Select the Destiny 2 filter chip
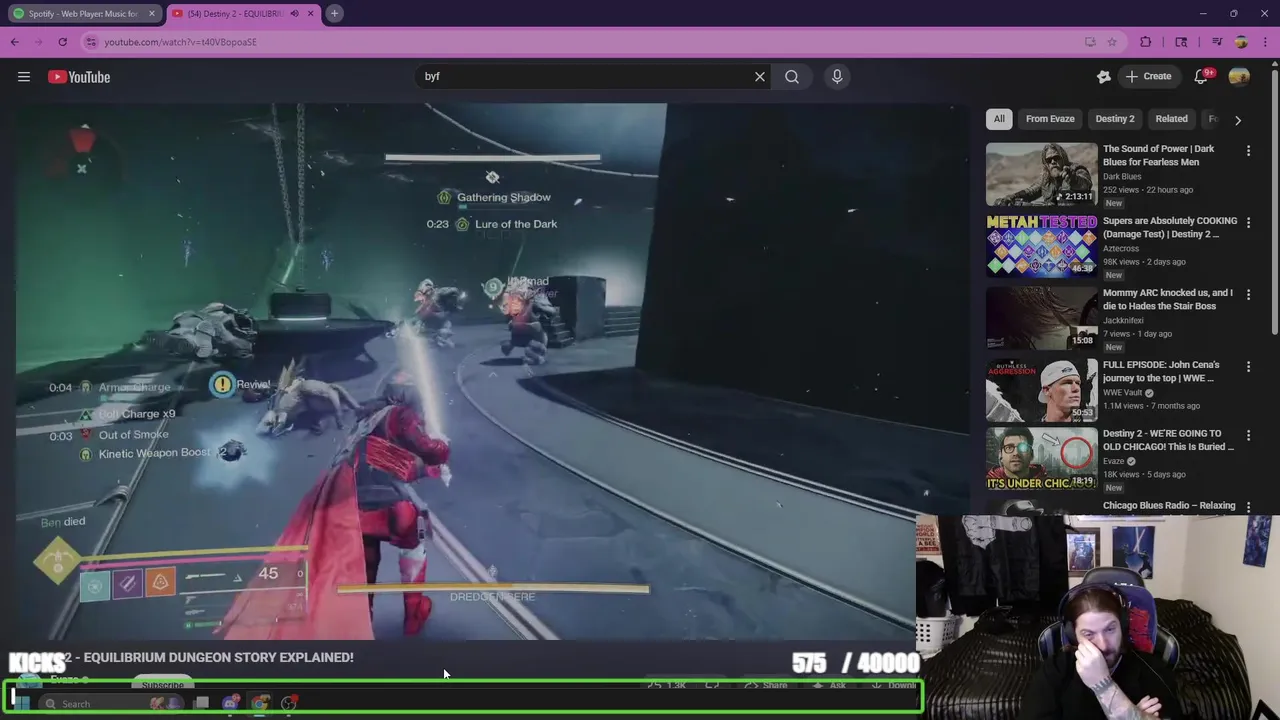 1115,119
